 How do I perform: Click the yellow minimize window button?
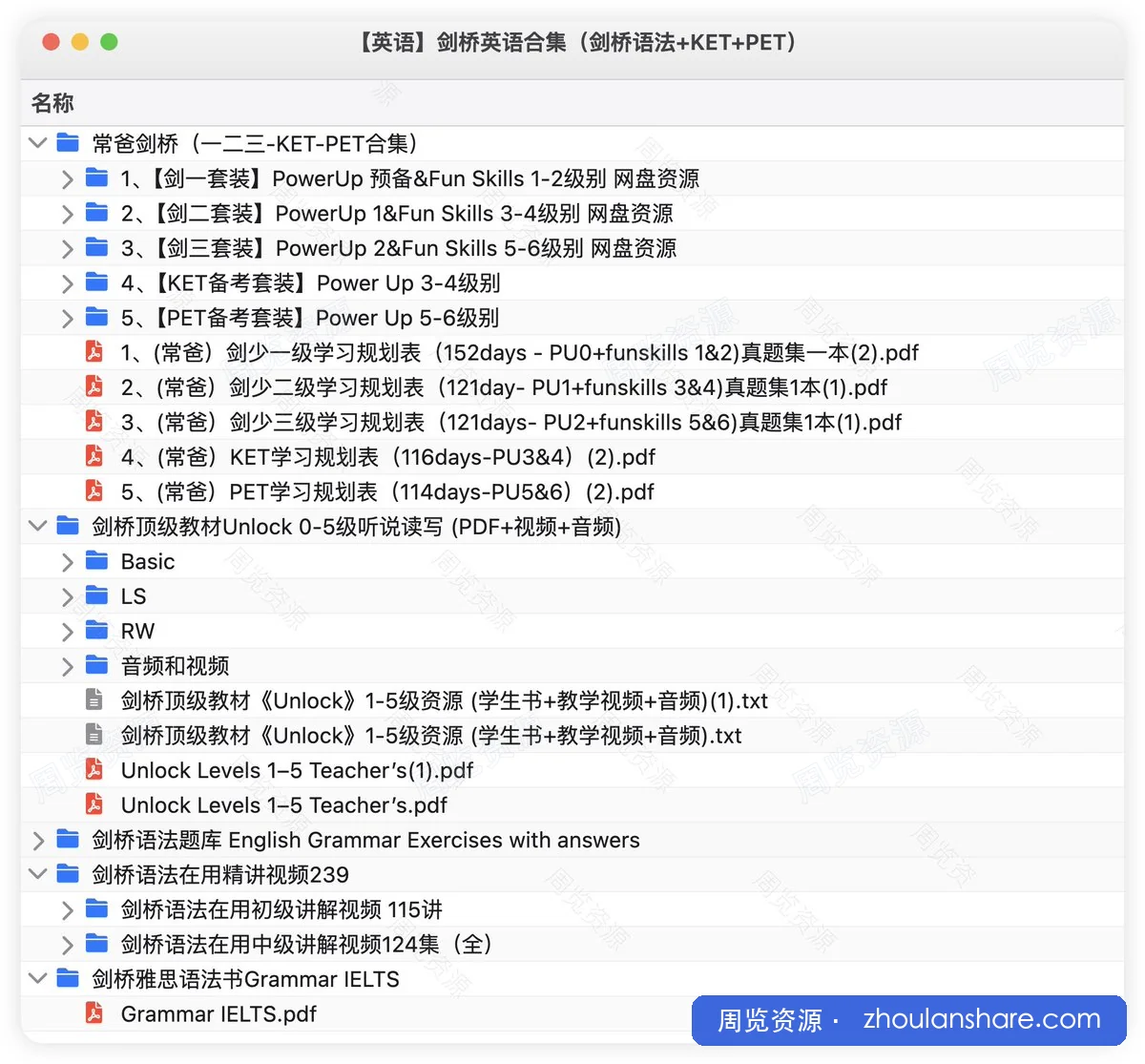[x=80, y=42]
